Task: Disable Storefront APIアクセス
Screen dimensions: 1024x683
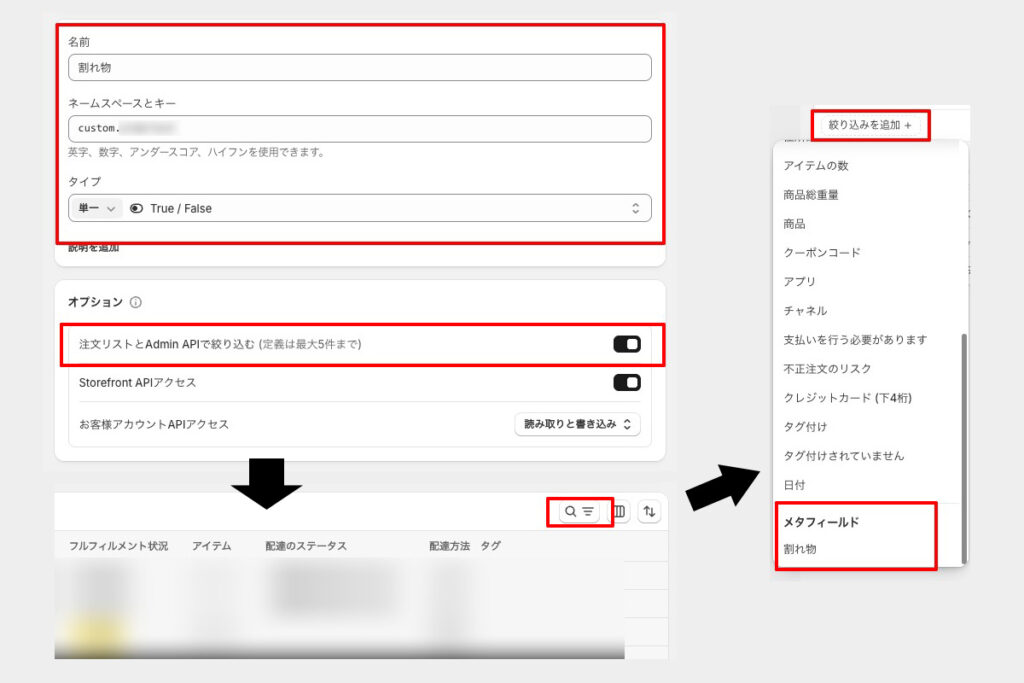Action: [626, 383]
